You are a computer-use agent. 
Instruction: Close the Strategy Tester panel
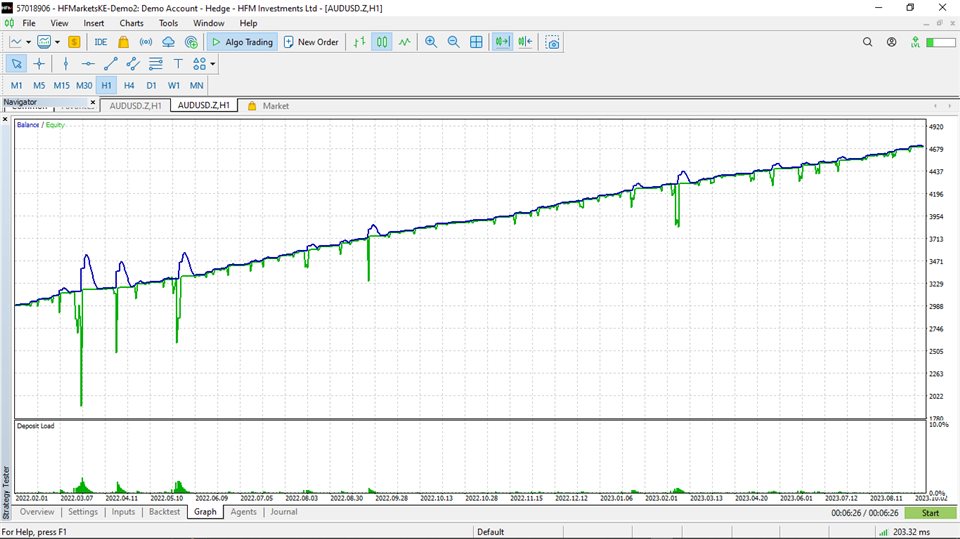click(x=6, y=119)
